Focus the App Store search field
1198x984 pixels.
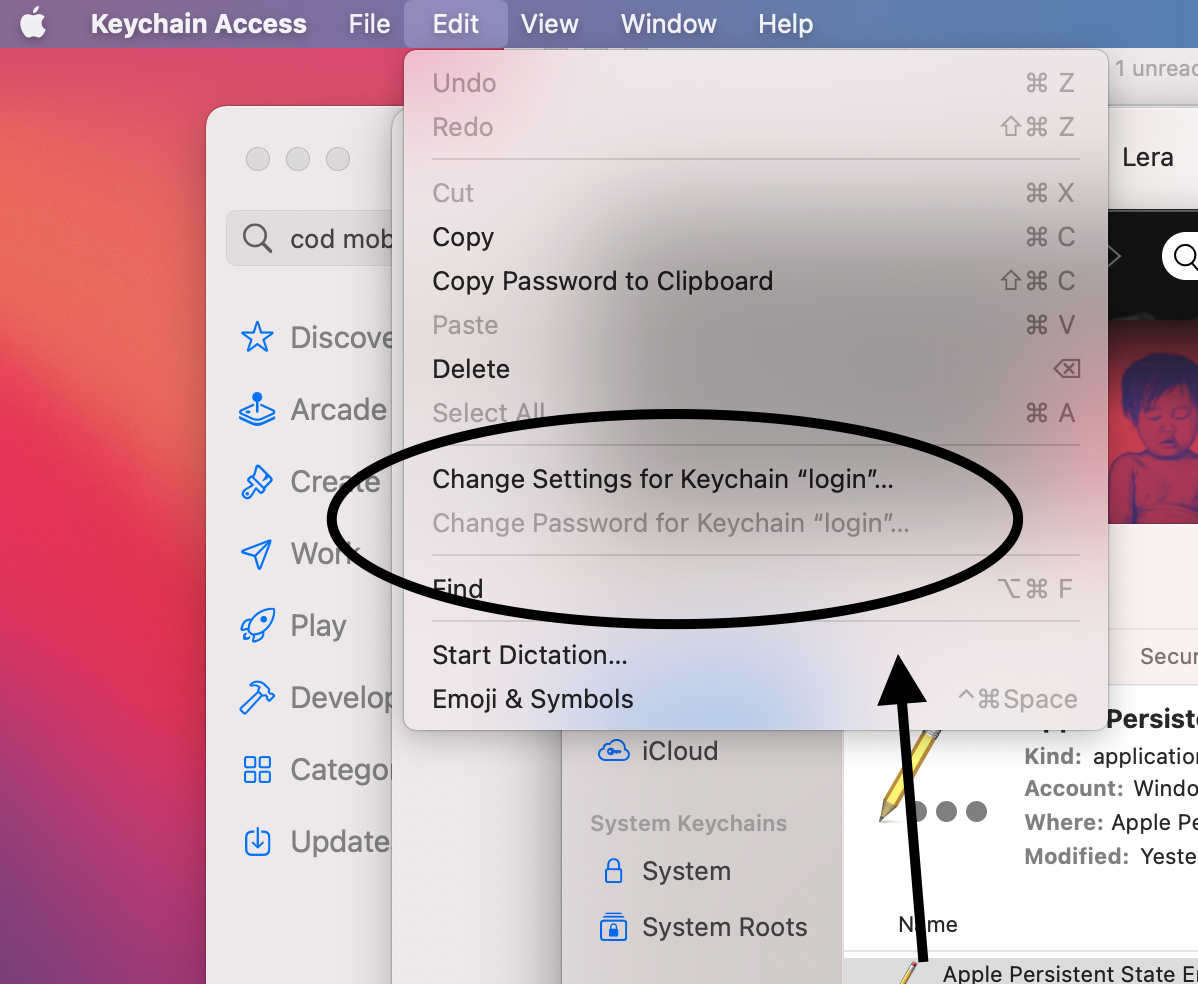pyautogui.click(x=309, y=238)
